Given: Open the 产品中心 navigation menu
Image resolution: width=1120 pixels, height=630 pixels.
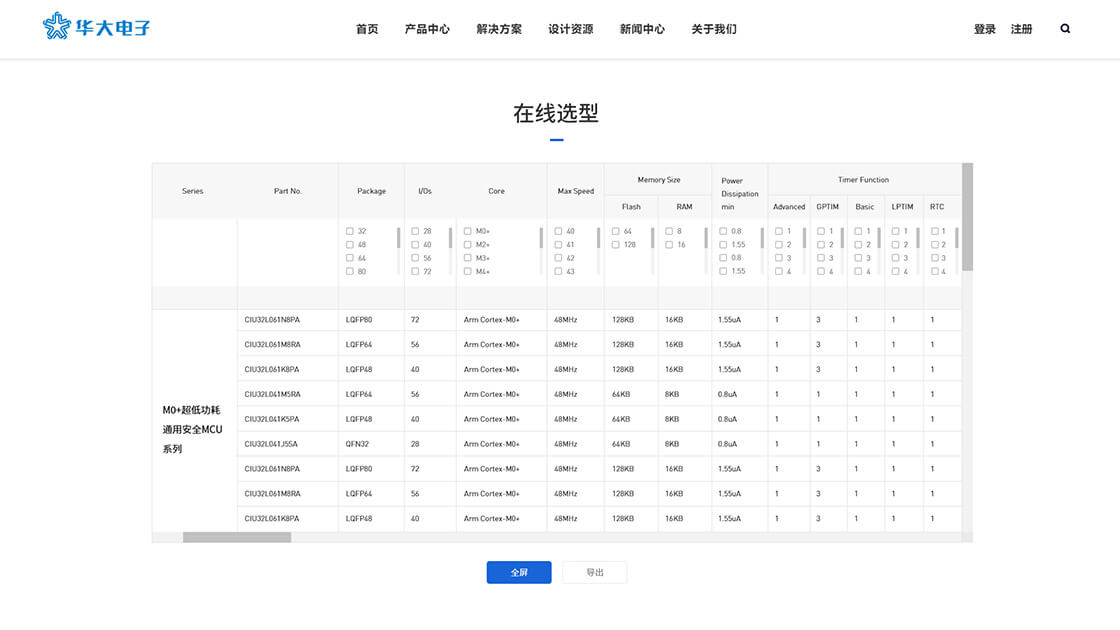Looking at the screenshot, I should point(427,29).
